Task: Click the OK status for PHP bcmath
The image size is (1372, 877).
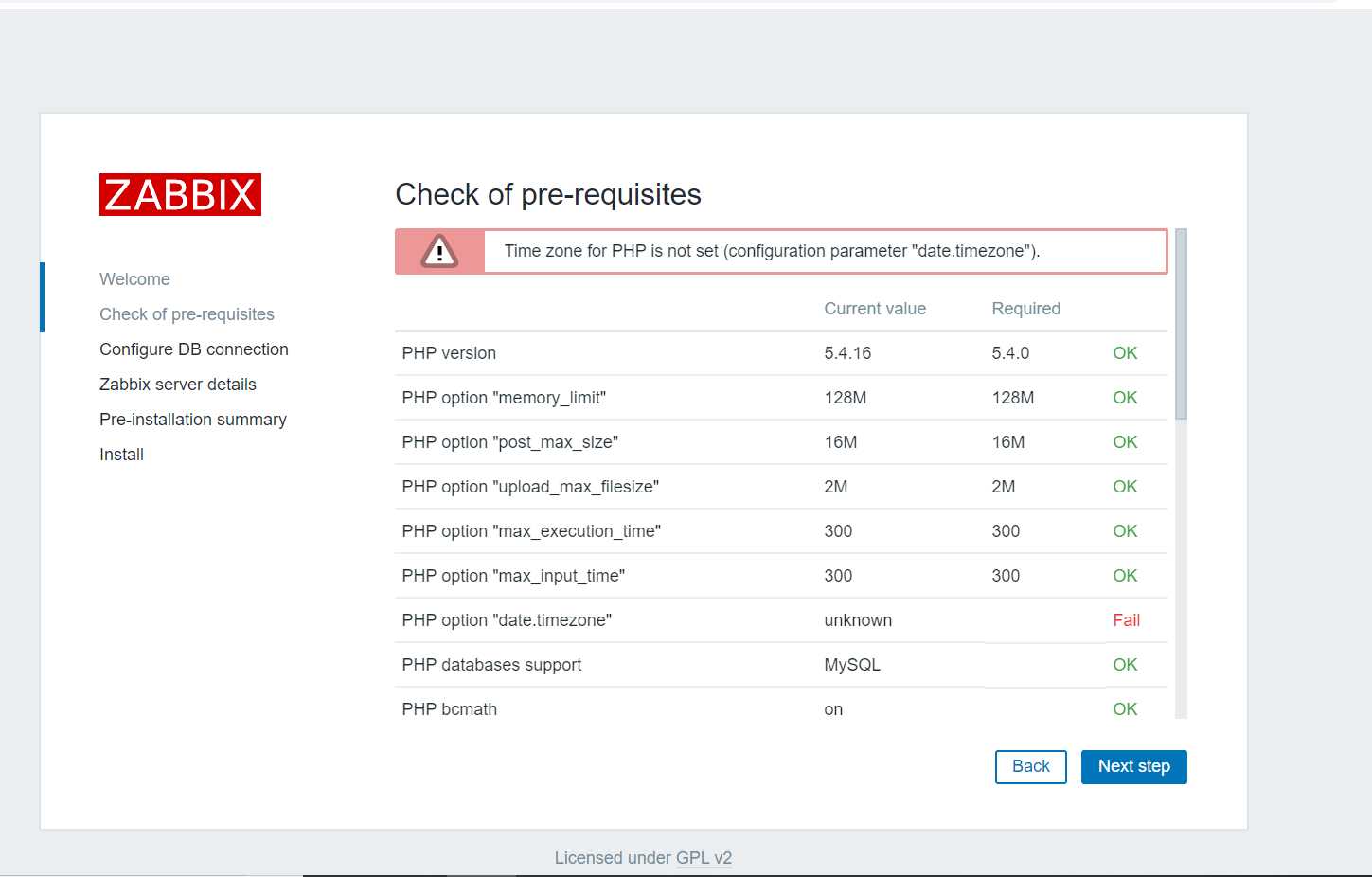Action: pos(1125,709)
